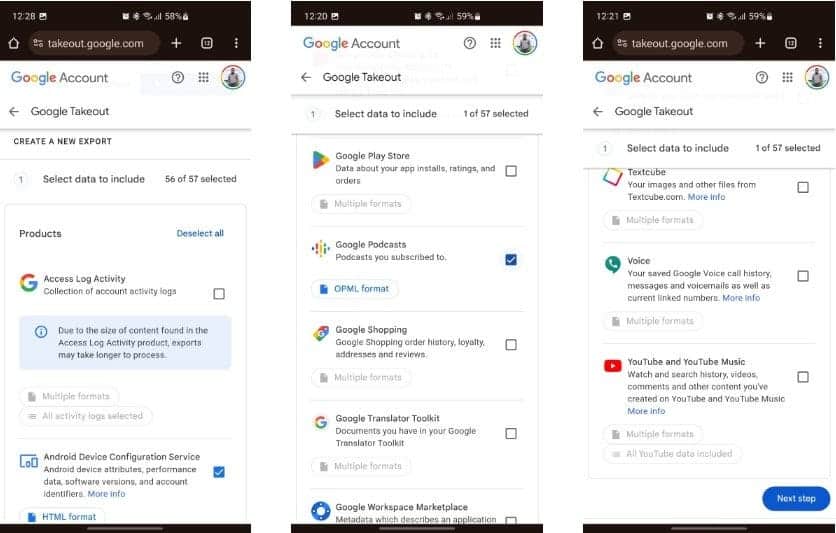Check the Google Translator Toolkit checkbox

[x=511, y=433]
